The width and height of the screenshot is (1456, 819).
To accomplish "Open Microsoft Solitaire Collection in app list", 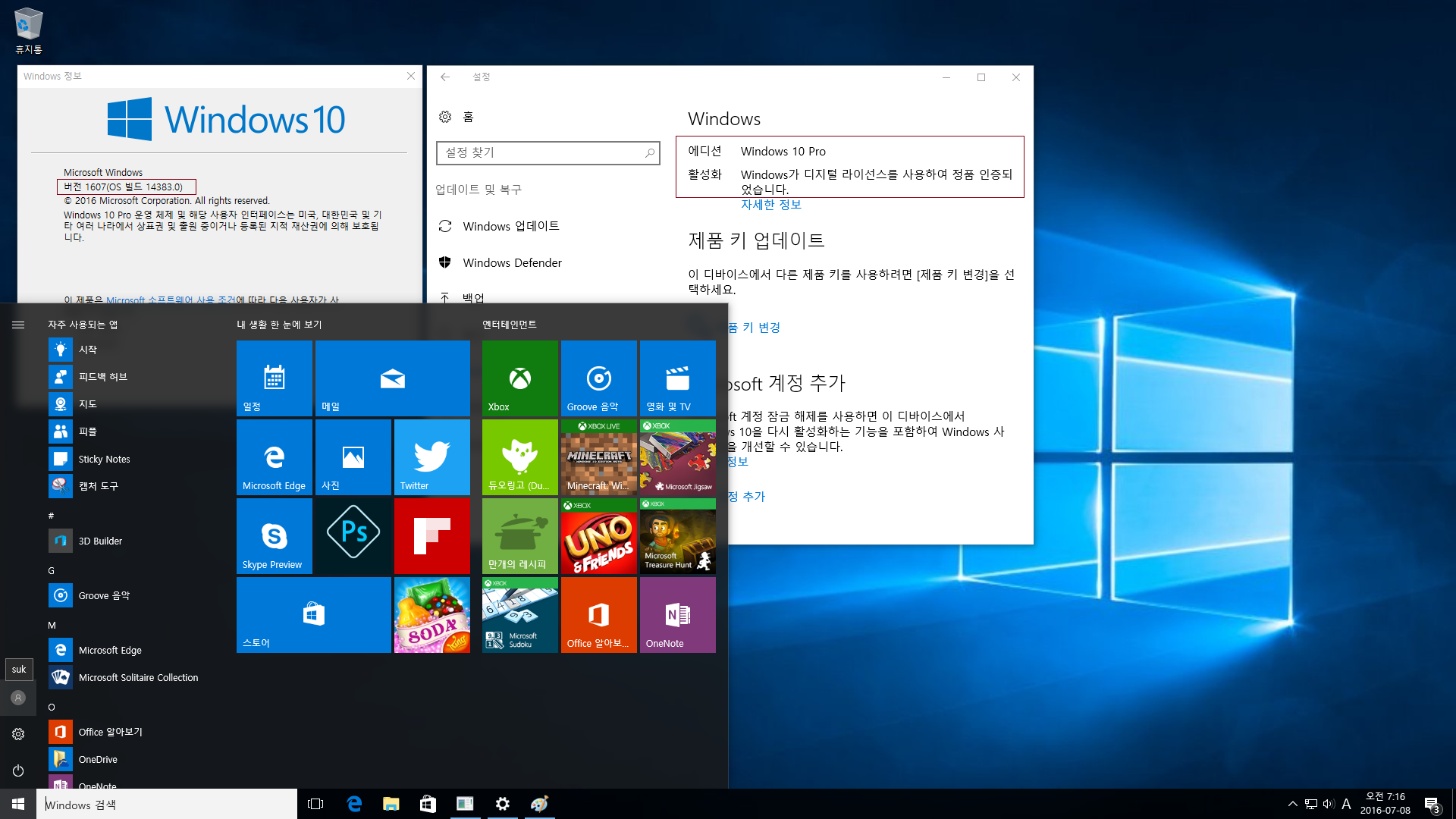I will click(x=132, y=677).
